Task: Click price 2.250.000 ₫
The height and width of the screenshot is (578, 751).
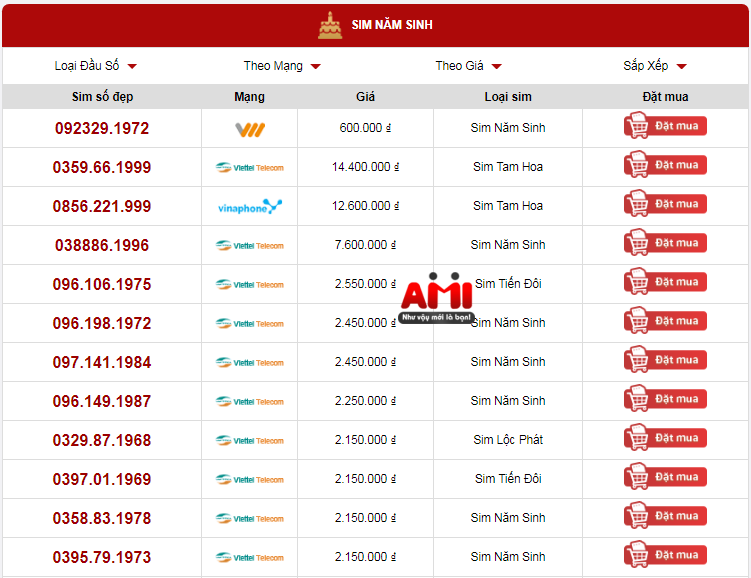Action: 365,401
